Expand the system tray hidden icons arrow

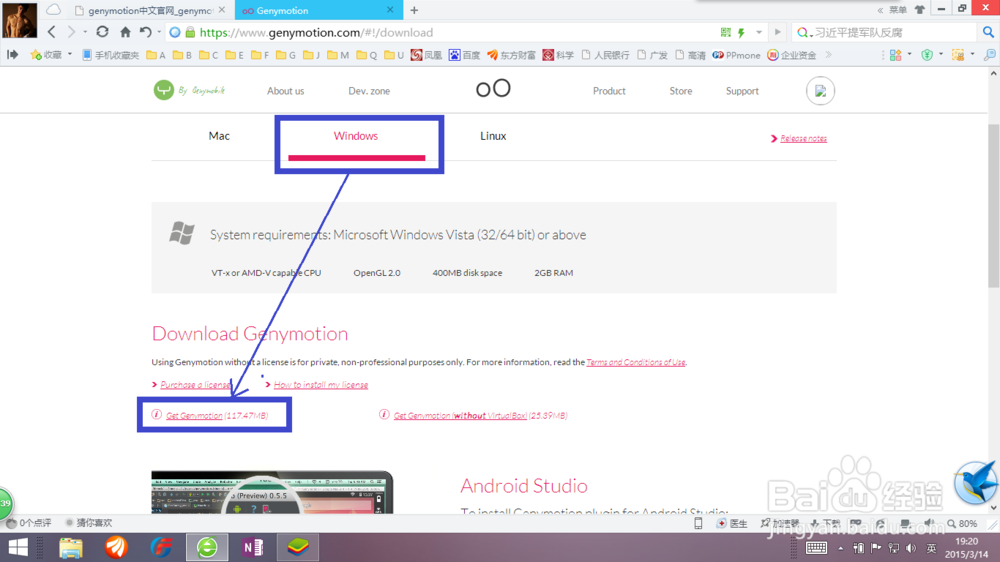841,548
